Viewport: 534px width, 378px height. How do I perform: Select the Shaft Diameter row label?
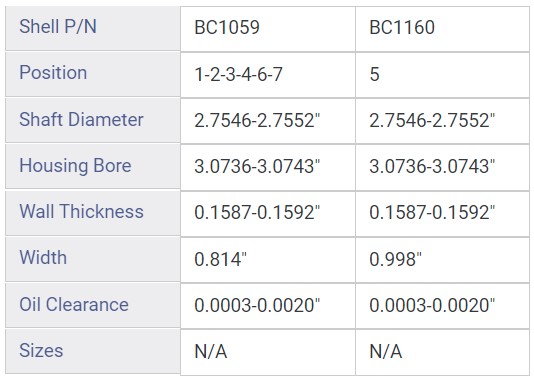point(81,120)
